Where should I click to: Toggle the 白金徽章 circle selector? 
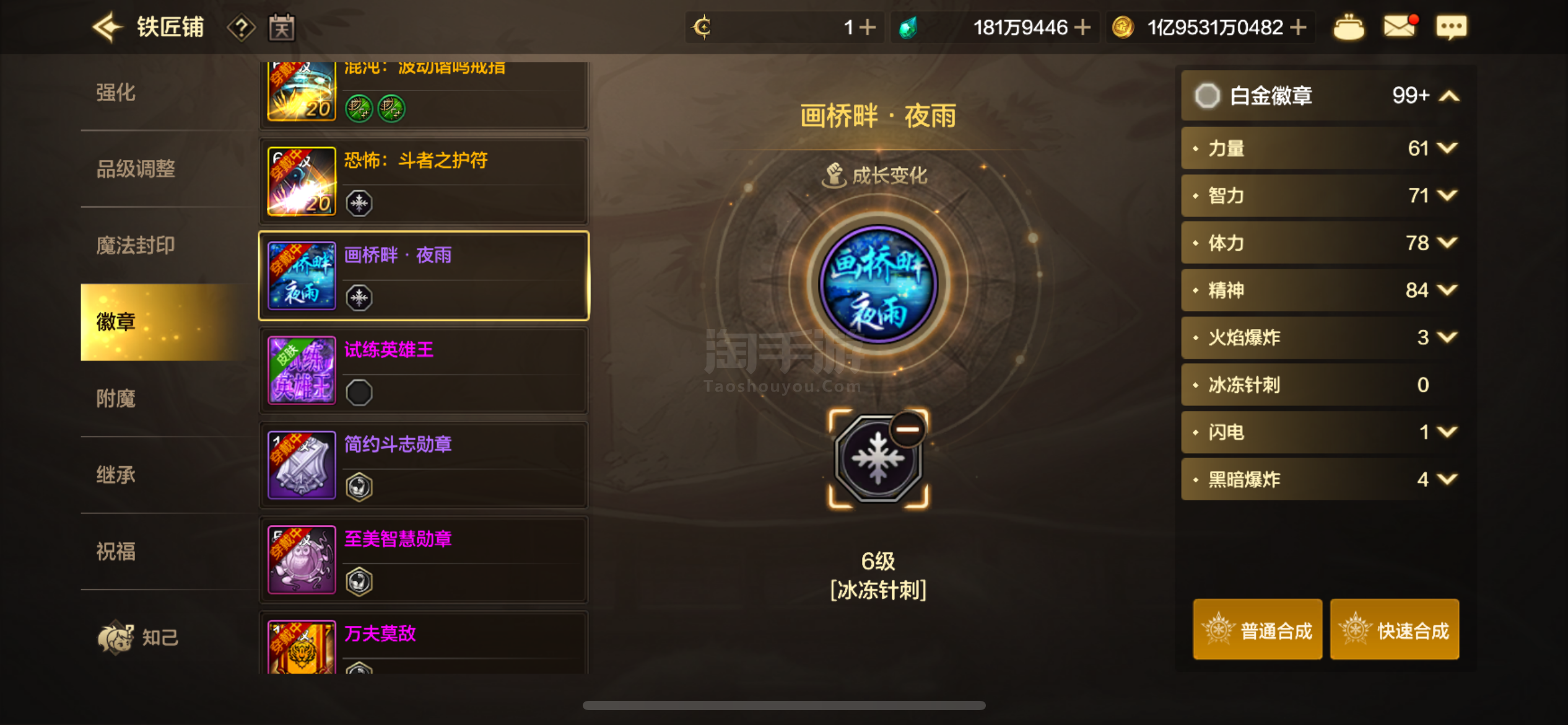(1207, 95)
